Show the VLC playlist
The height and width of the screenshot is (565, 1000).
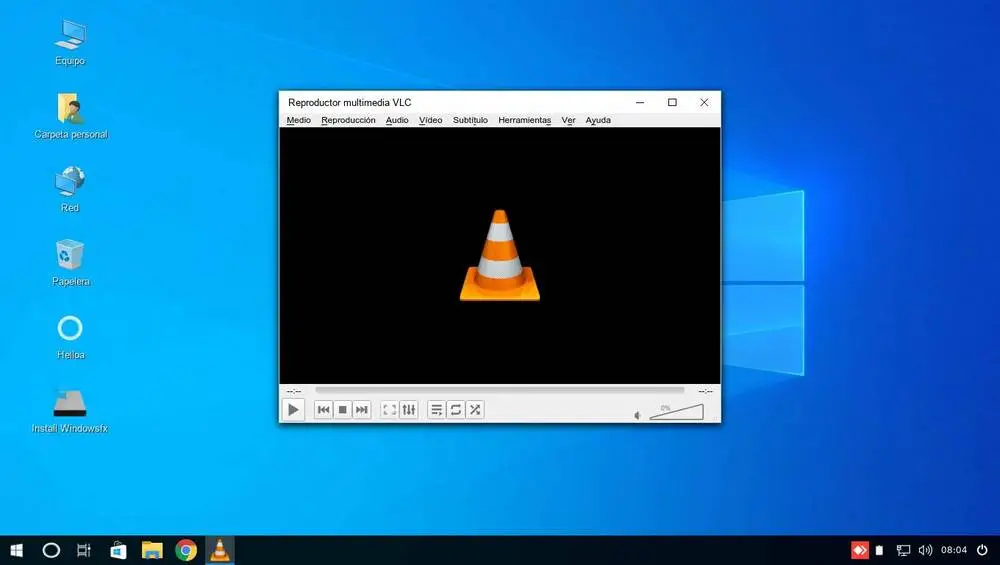click(436, 409)
